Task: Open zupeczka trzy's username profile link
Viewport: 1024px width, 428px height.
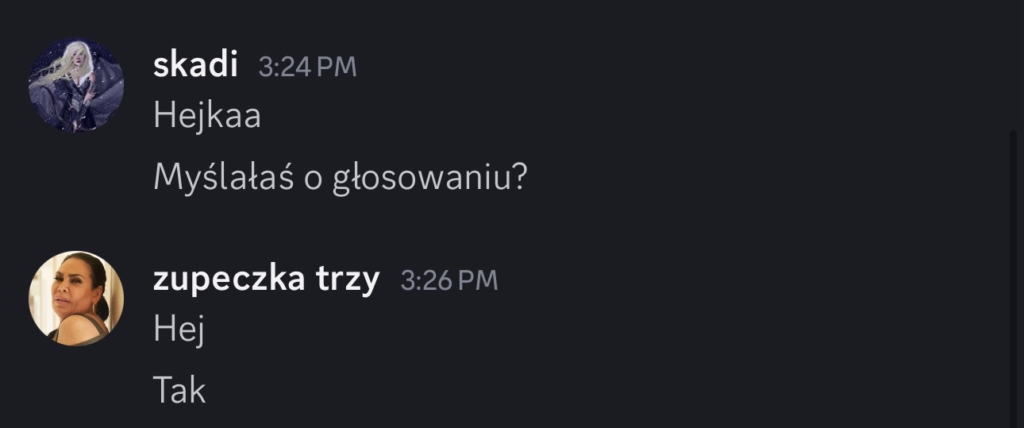Action: click(266, 280)
